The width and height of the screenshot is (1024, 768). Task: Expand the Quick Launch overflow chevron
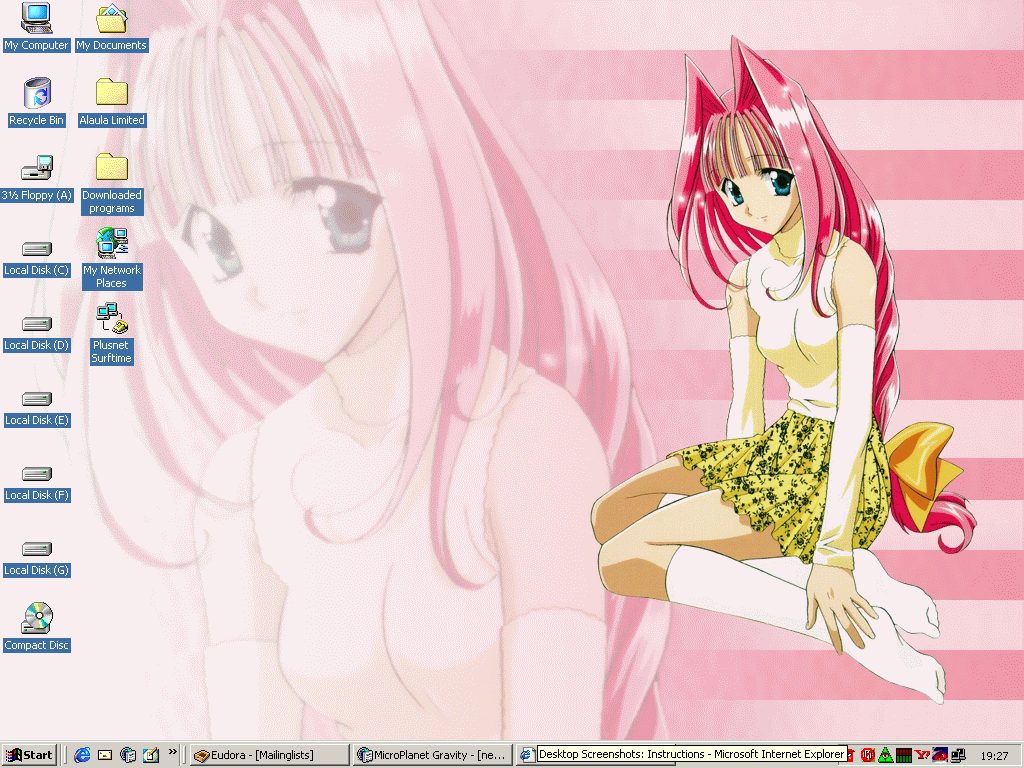[x=172, y=751]
